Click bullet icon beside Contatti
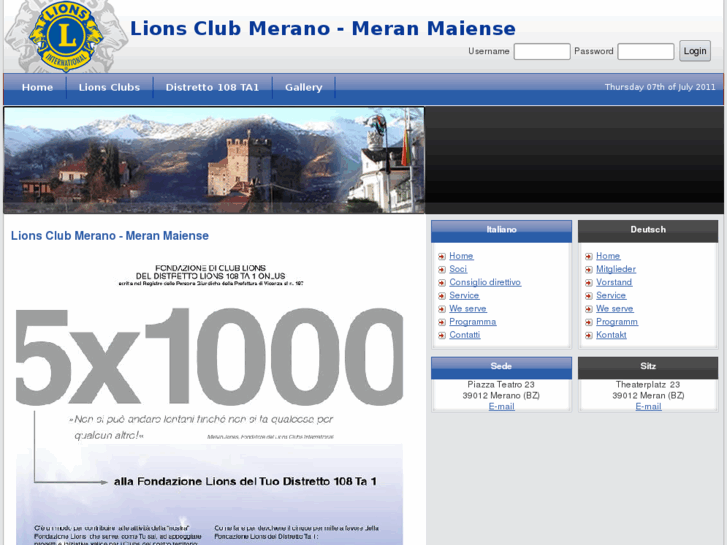 [441, 335]
